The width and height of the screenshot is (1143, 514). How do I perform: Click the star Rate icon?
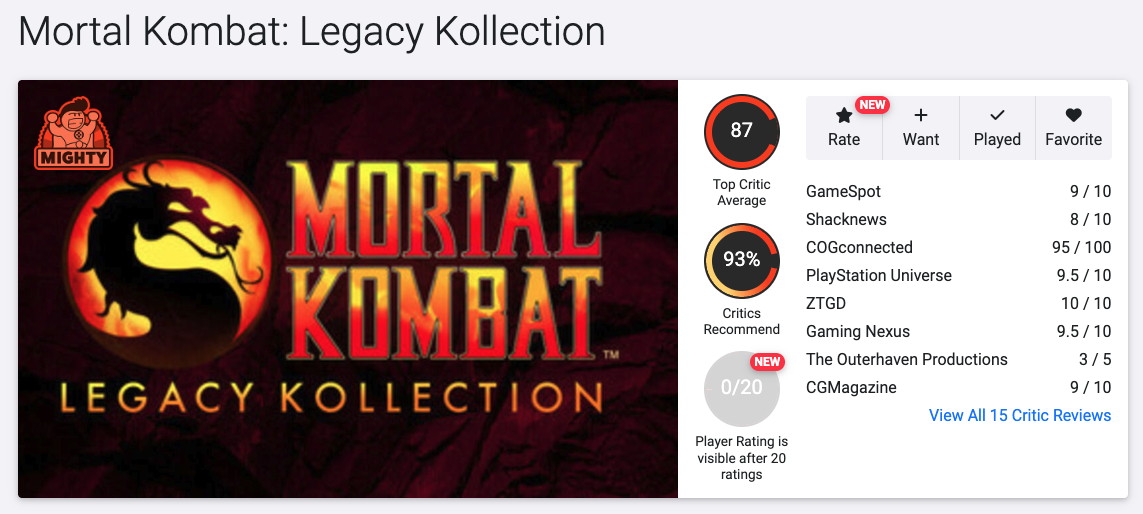pos(844,116)
